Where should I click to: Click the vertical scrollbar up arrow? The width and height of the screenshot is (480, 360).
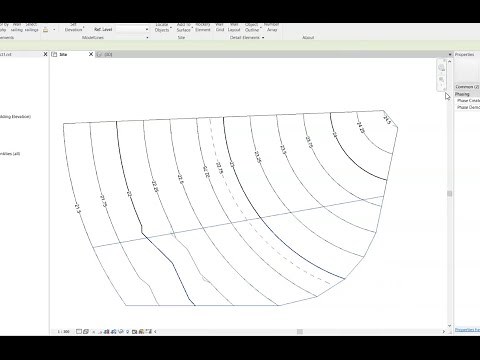click(x=450, y=62)
